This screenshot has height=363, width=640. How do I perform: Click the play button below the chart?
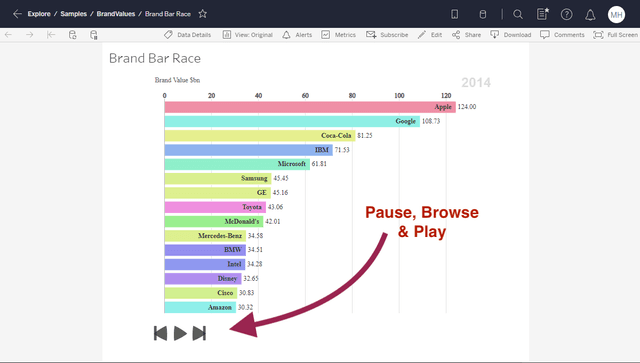click(x=180, y=333)
